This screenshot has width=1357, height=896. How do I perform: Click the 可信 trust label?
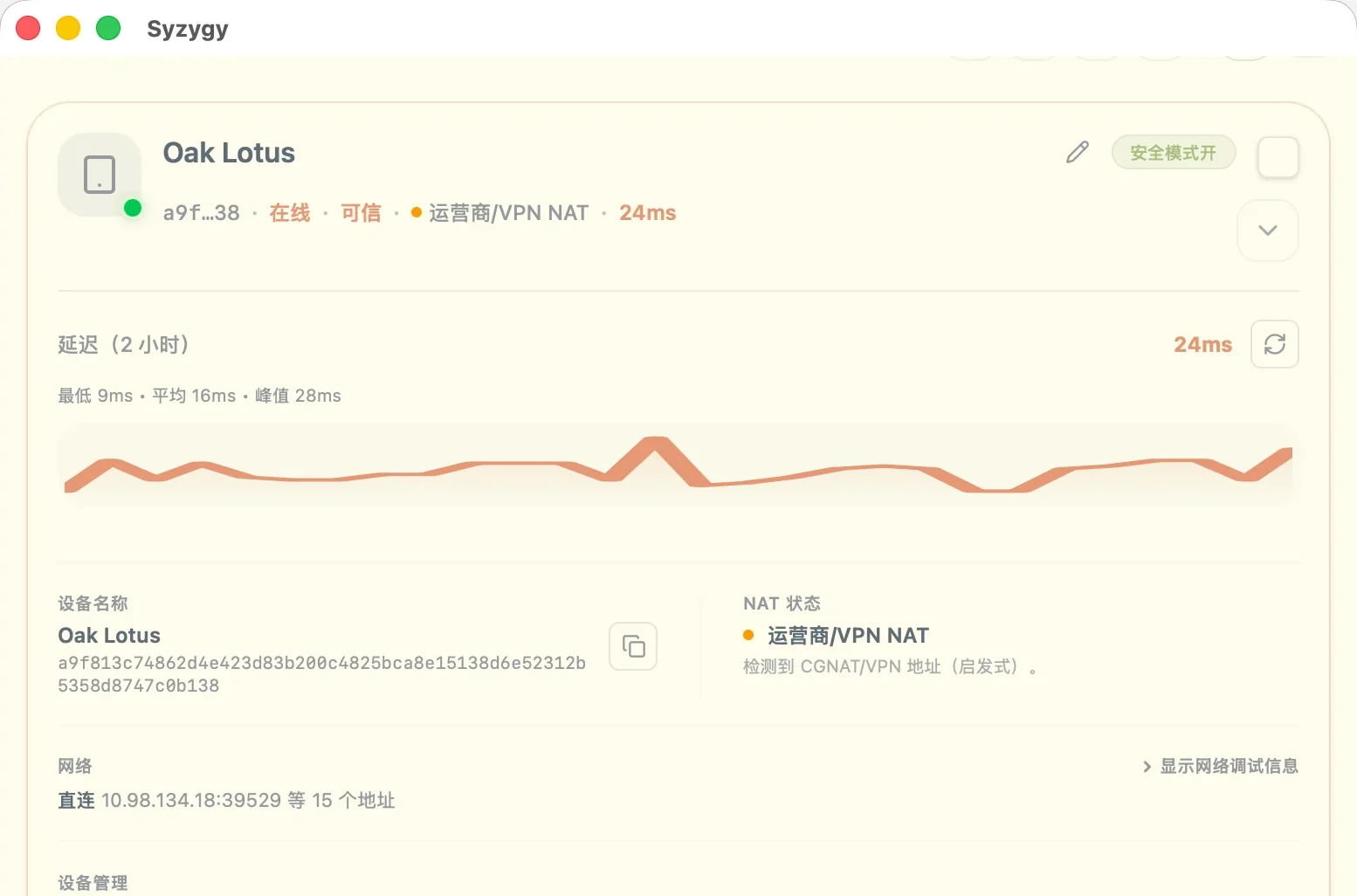point(361,213)
